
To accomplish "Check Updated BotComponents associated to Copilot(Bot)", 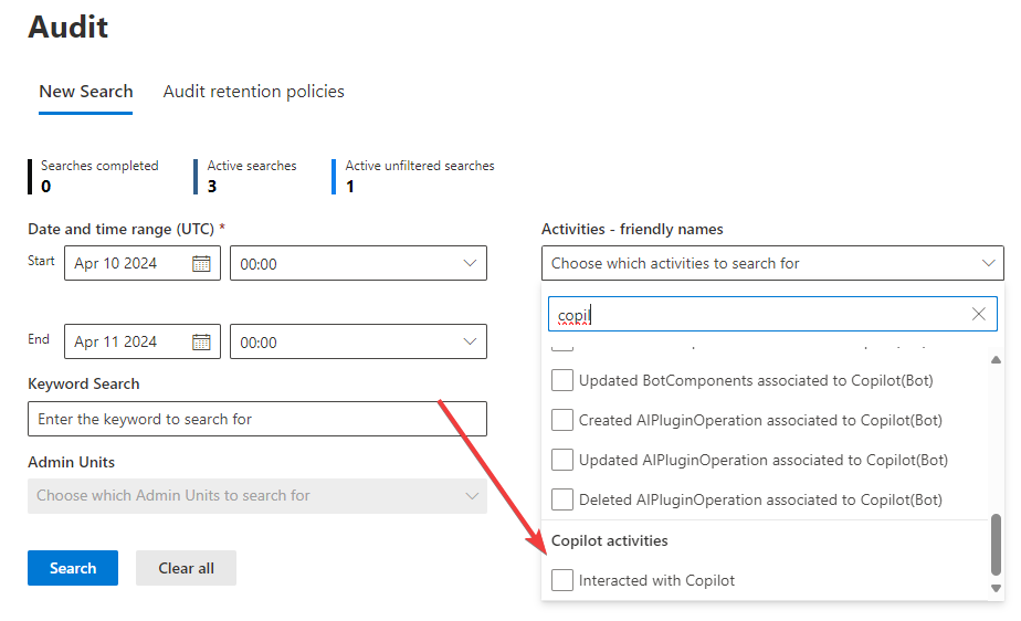I will tap(562, 380).
